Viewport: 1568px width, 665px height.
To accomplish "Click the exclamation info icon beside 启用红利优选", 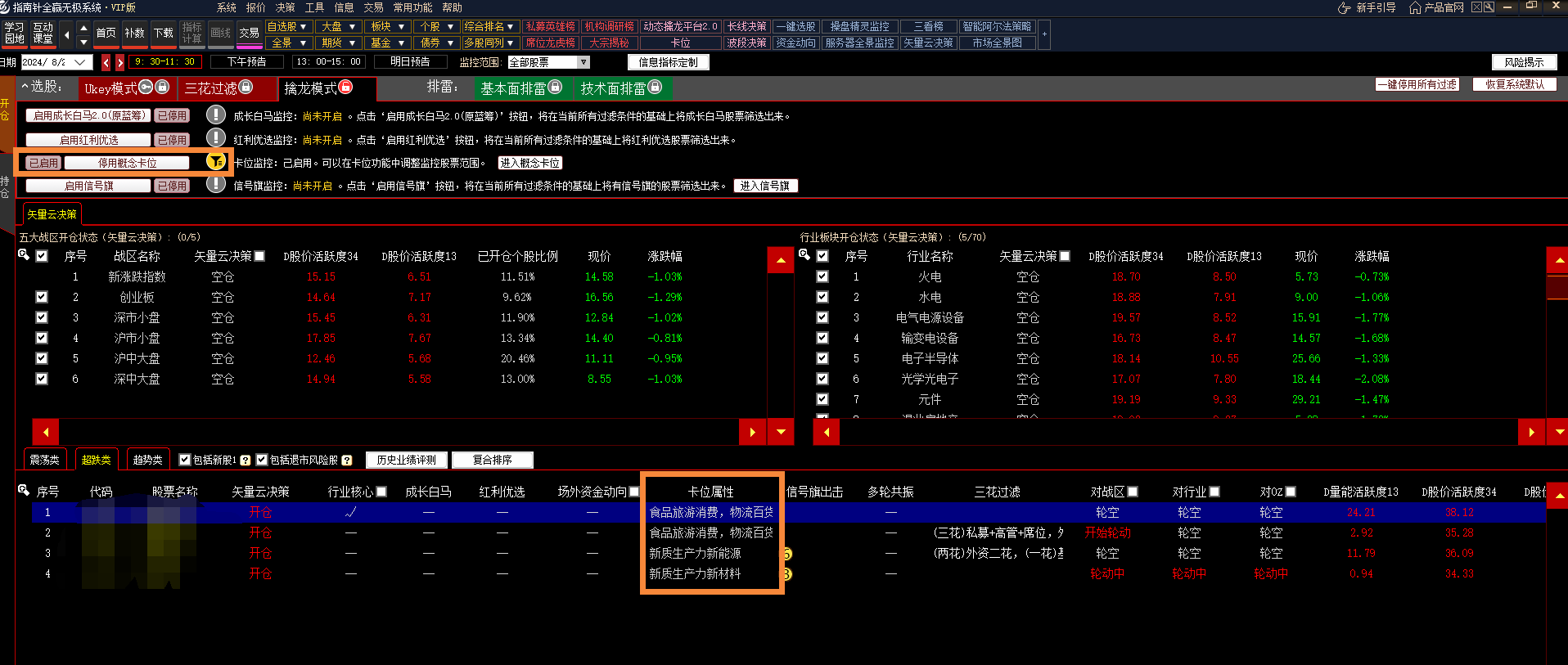I will coord(215,138).
